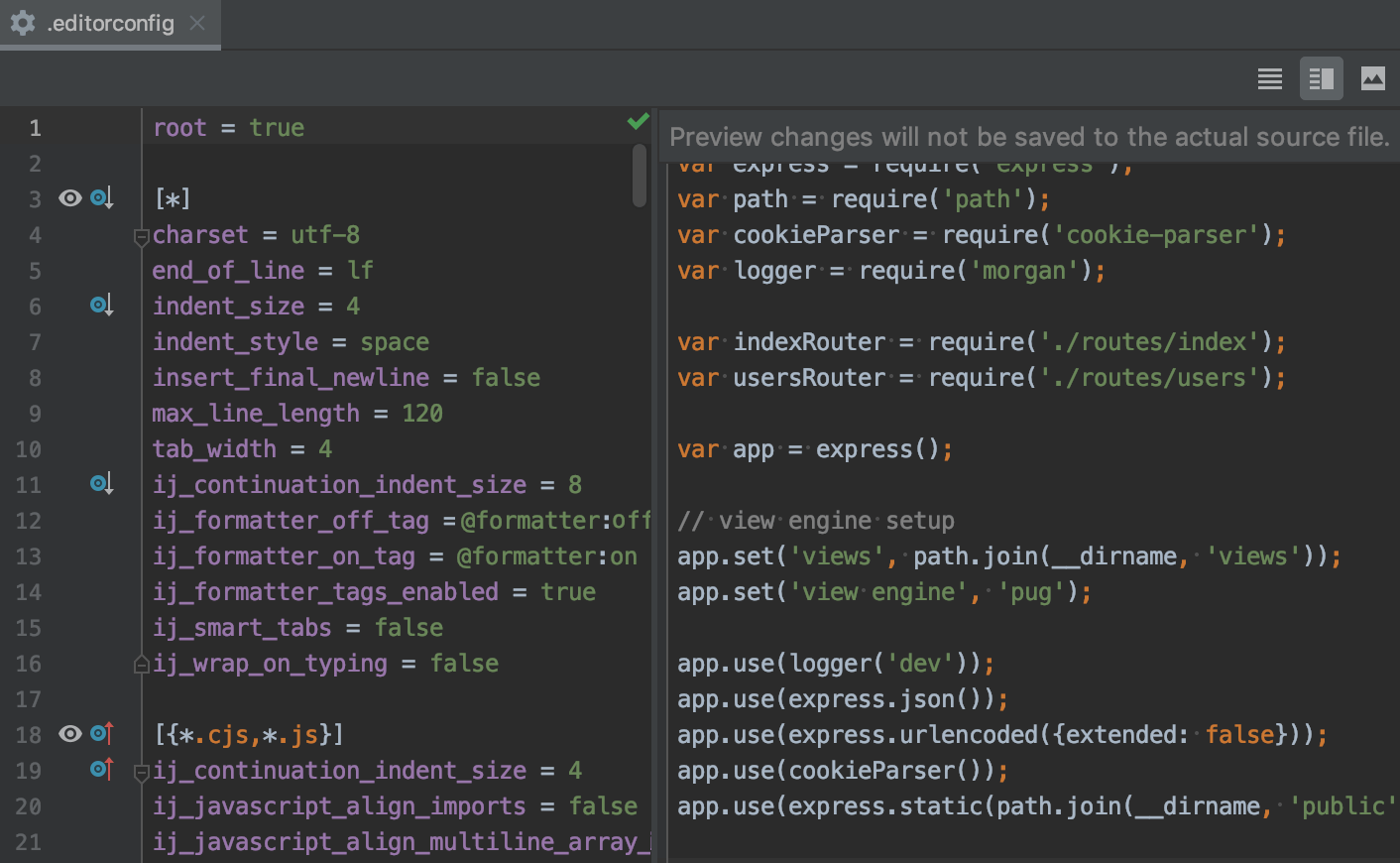The image size is (1400, 863).
Task: Click the overridden arrow beside indent_size
Action: pyautogui.click(x=100, y=306)
